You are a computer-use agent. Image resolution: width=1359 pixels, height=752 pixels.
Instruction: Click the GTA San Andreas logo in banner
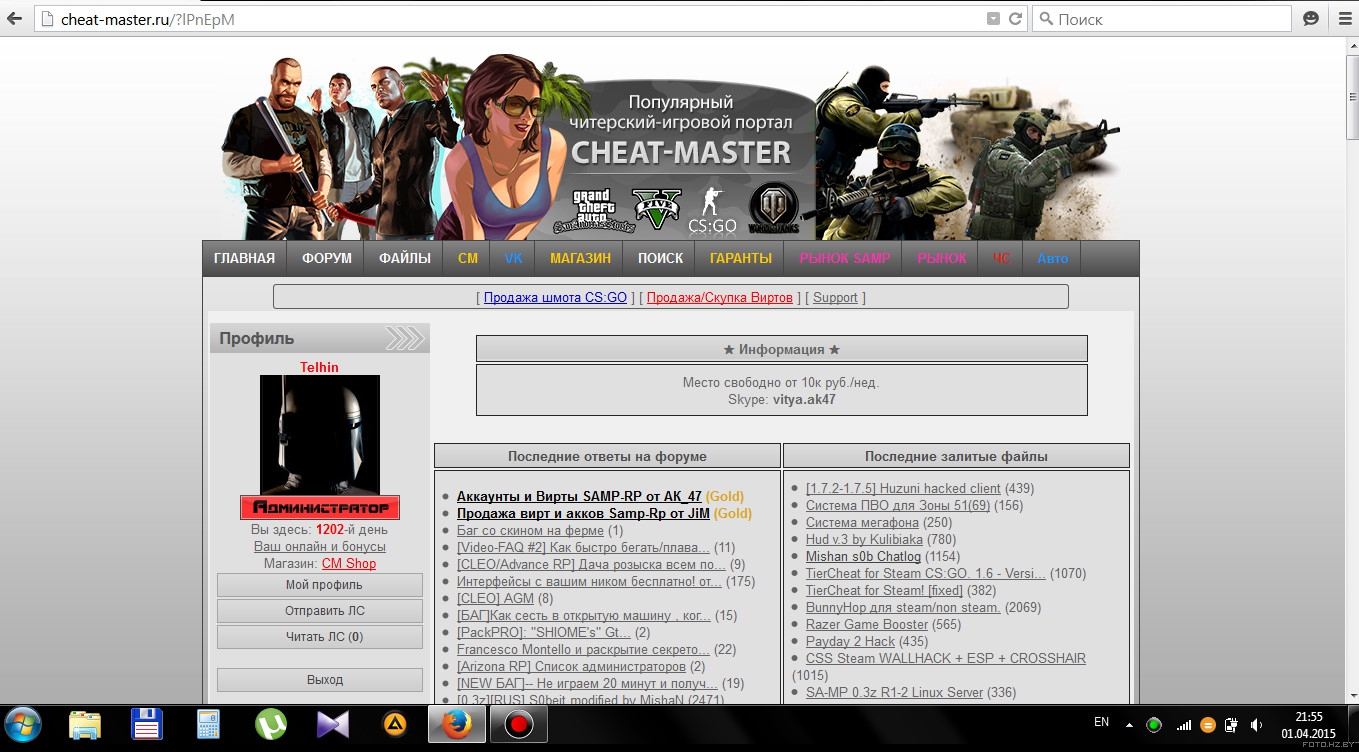592,211
